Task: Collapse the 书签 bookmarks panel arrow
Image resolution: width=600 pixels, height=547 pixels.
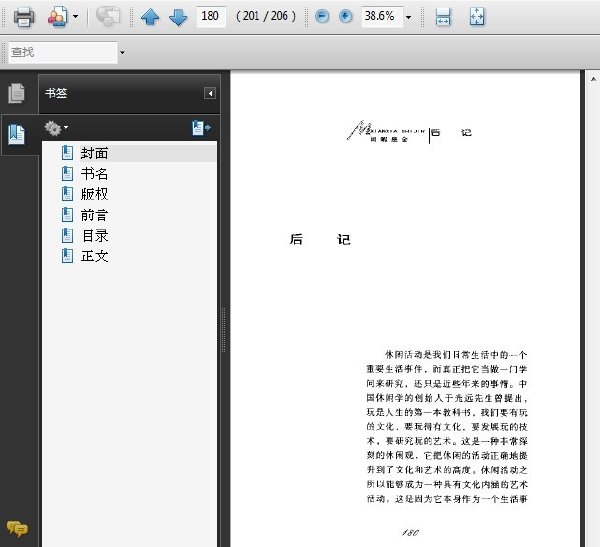Action: (x=210, y=93)
